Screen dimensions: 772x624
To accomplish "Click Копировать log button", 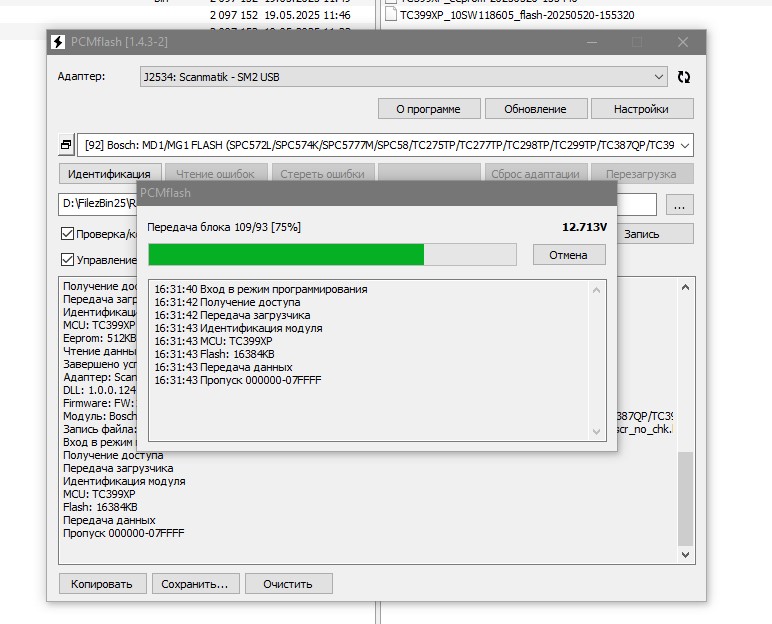I will tap(102, 584).
